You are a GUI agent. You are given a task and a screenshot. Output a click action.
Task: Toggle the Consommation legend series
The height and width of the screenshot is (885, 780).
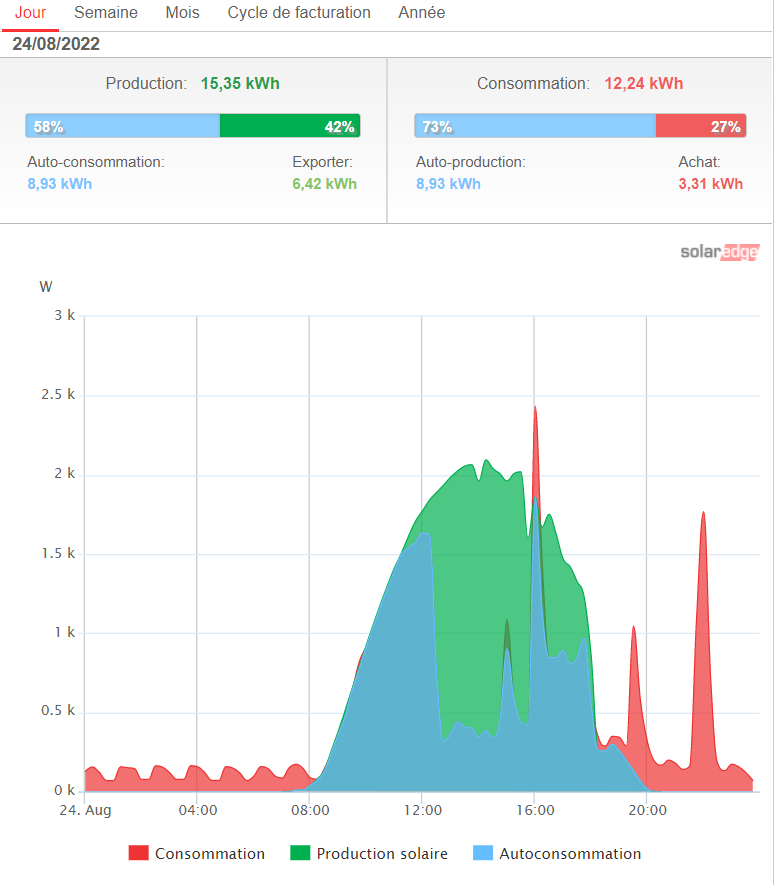click(209, 853)
